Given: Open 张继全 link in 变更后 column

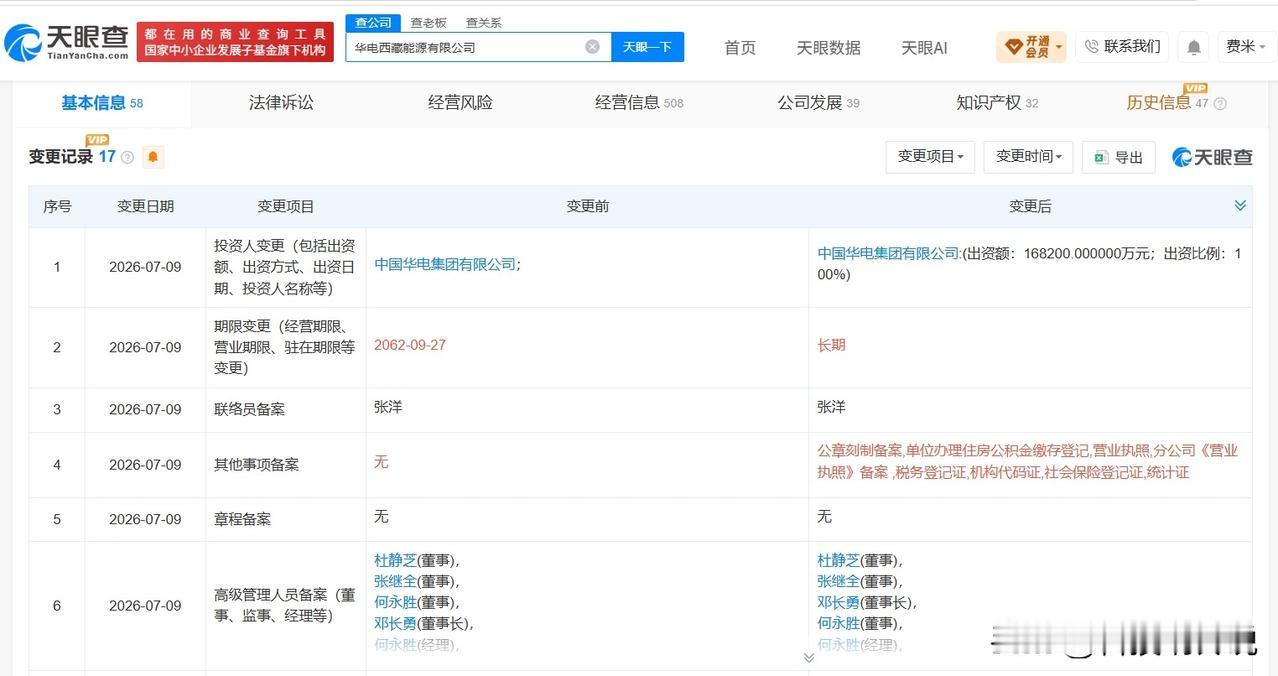Looking at the screenshot, I should (839, 582).
